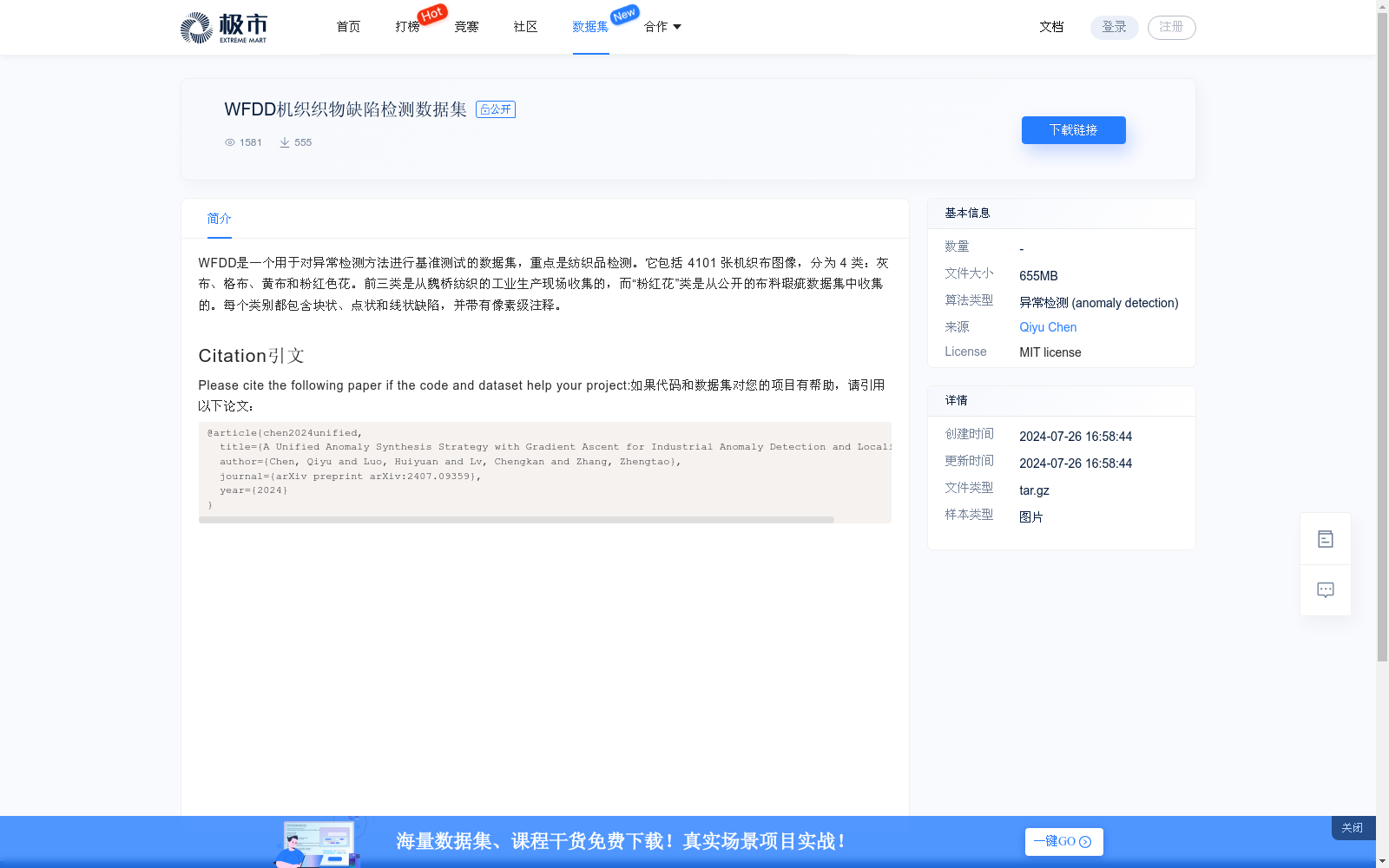Click the 655MB file size value

click(x=1038, y=276)
